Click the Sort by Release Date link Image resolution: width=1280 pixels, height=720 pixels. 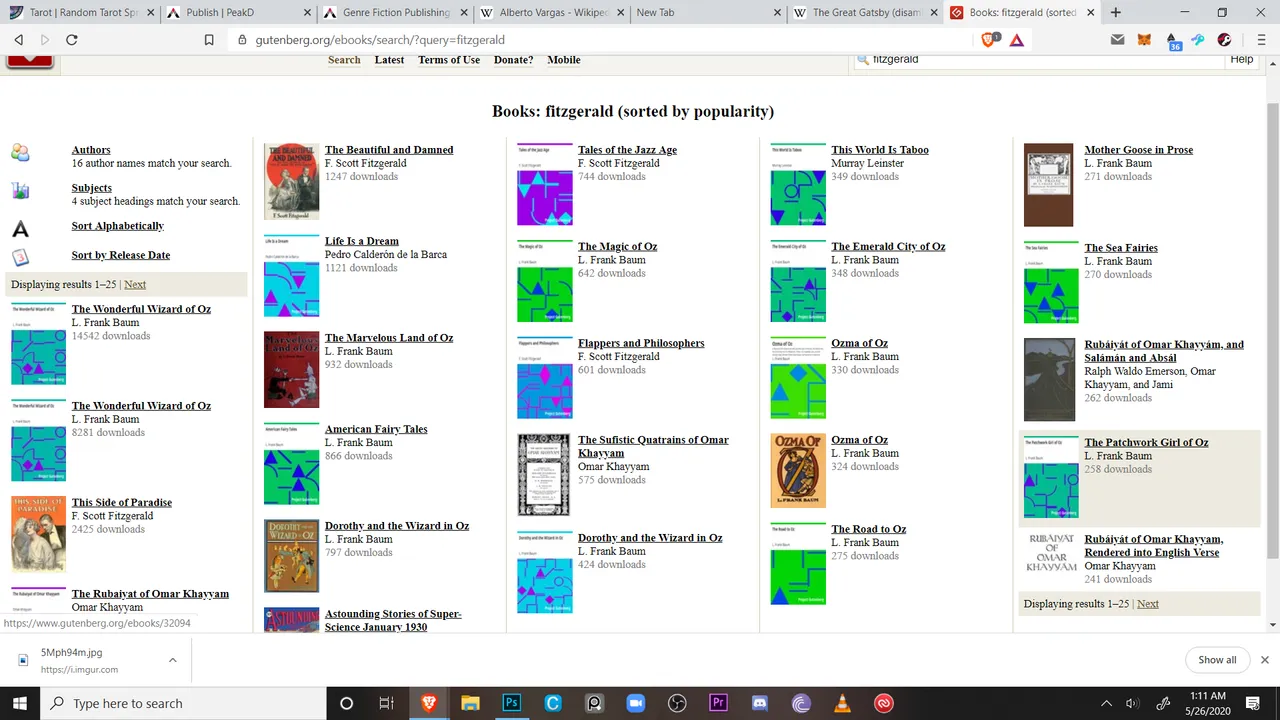point(121,255)
